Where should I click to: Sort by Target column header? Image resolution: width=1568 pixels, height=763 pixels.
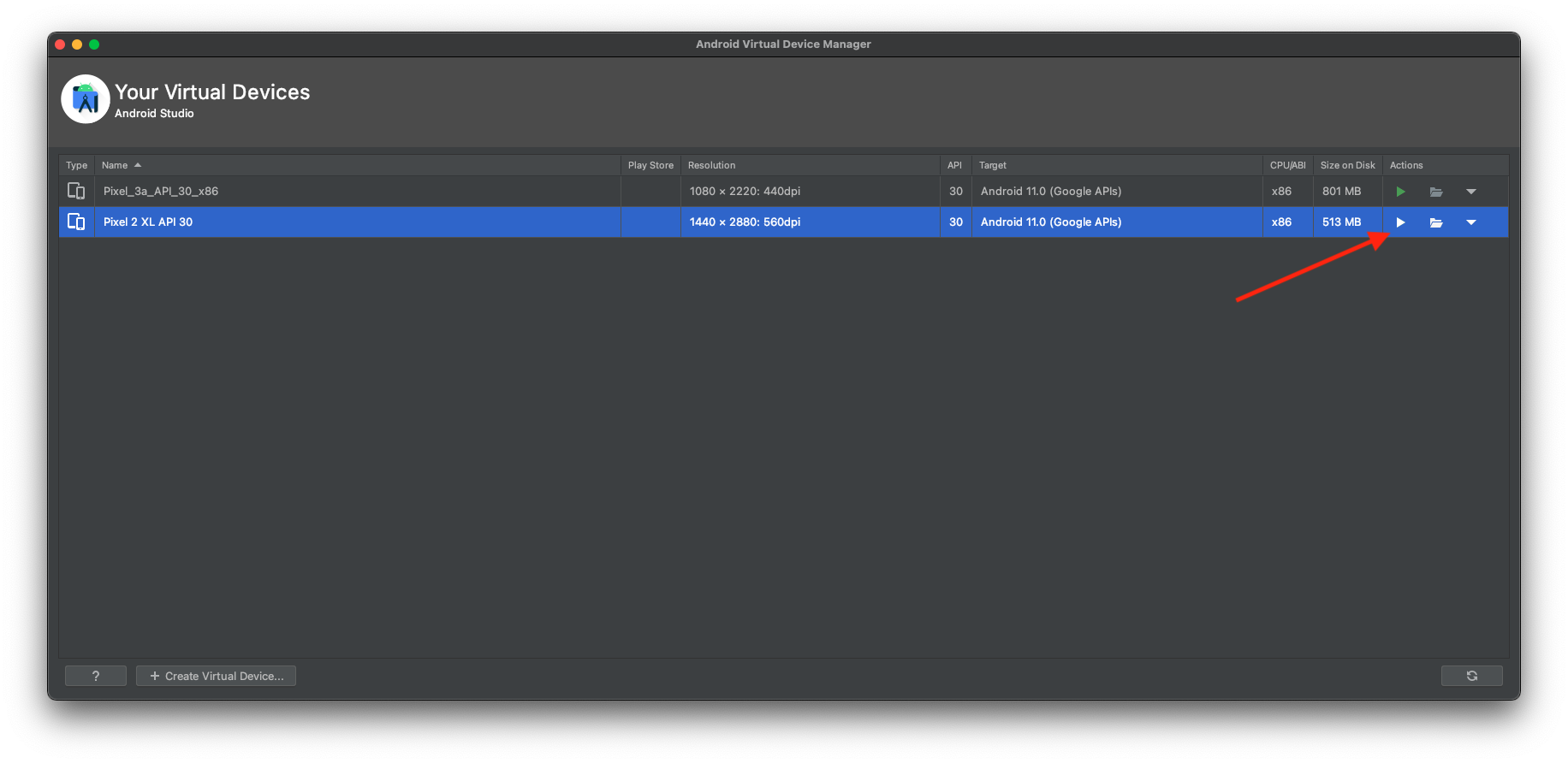click(x=1117, y=165)
